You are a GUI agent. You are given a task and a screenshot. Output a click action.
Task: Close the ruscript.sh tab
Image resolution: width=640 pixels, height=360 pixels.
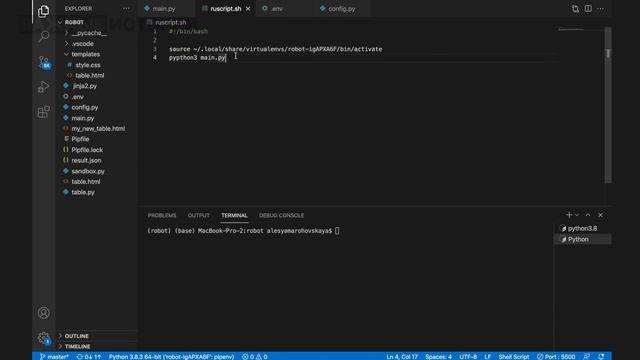(x=248, y=9)
